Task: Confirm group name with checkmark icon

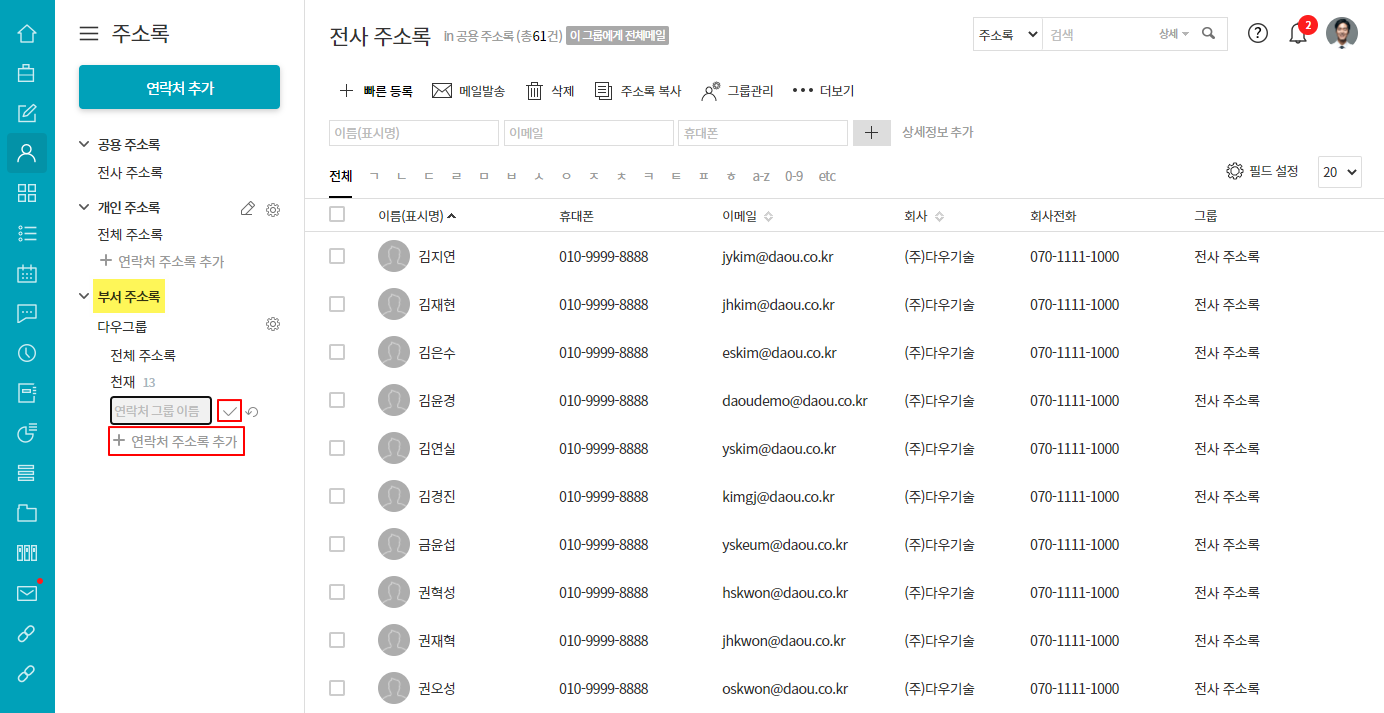Action: tap(230, 411)
